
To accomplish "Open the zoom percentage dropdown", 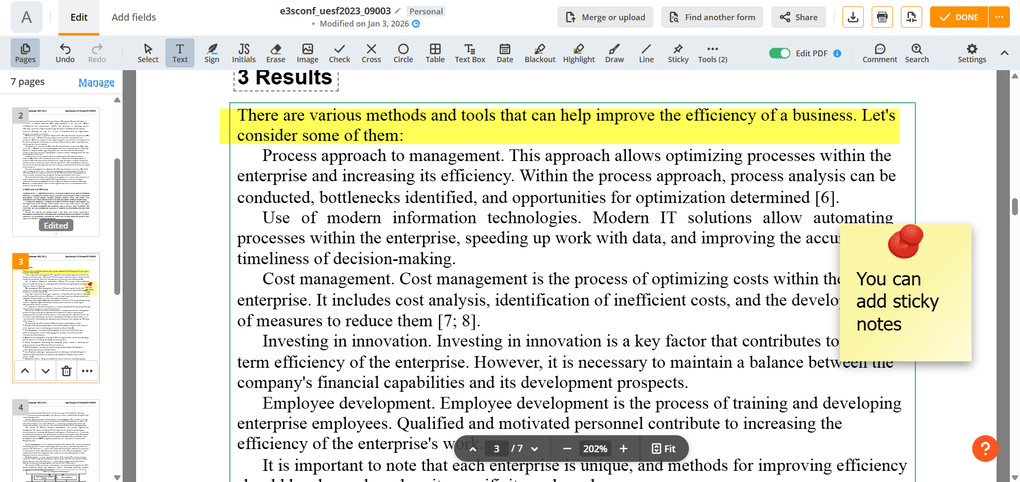I will pos(595,449).
